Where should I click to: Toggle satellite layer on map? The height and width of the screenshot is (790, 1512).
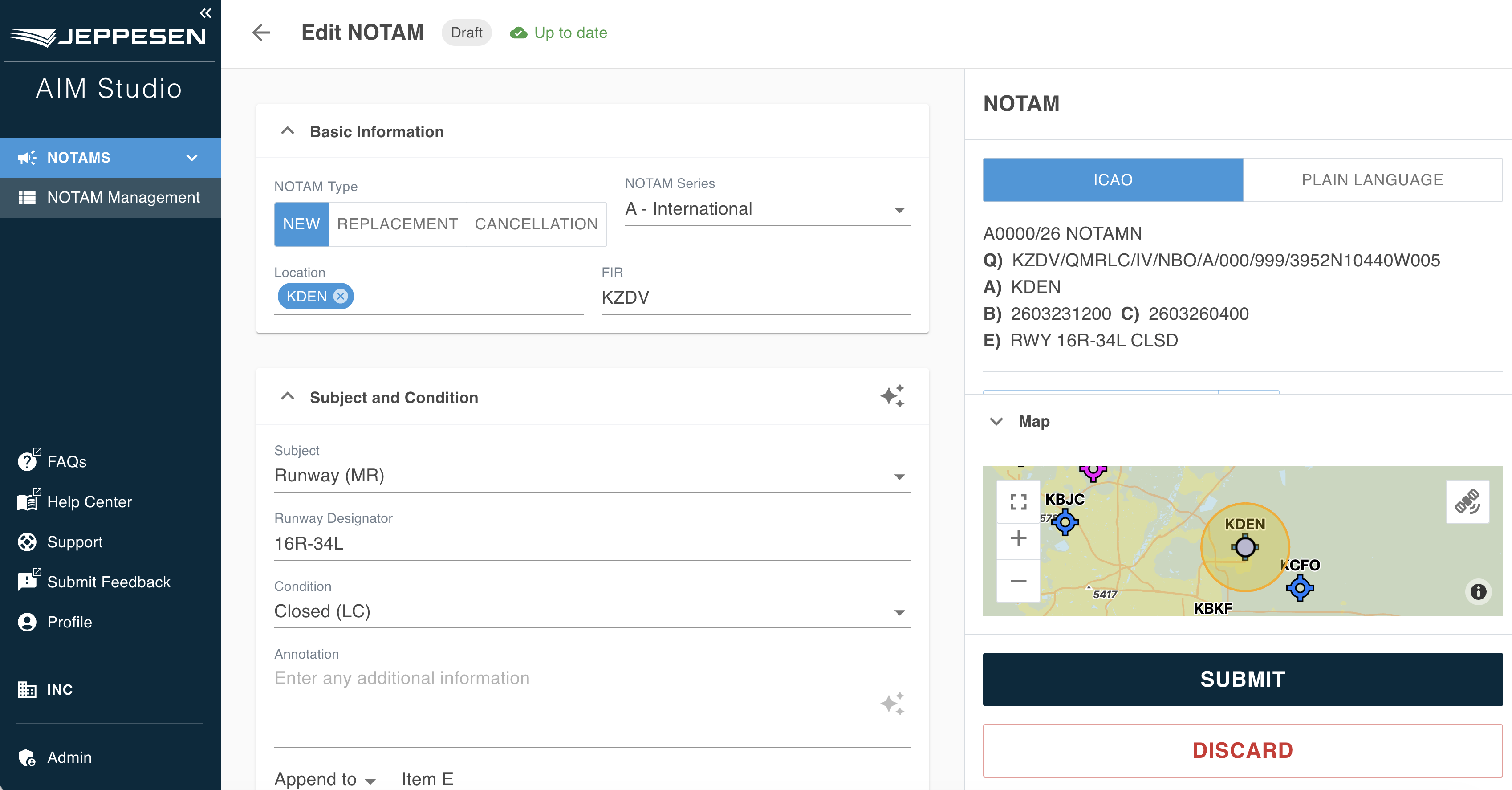pos(1467,502)
